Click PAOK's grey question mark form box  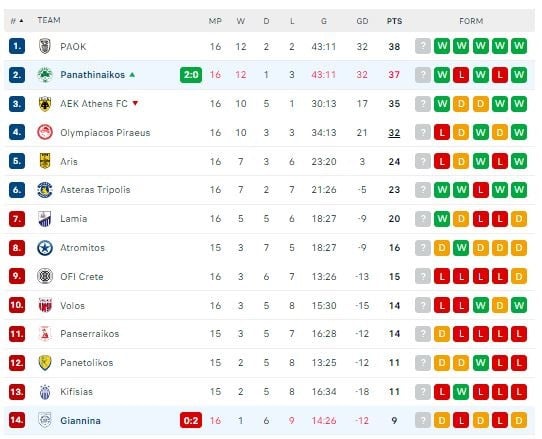pos(423,46)
